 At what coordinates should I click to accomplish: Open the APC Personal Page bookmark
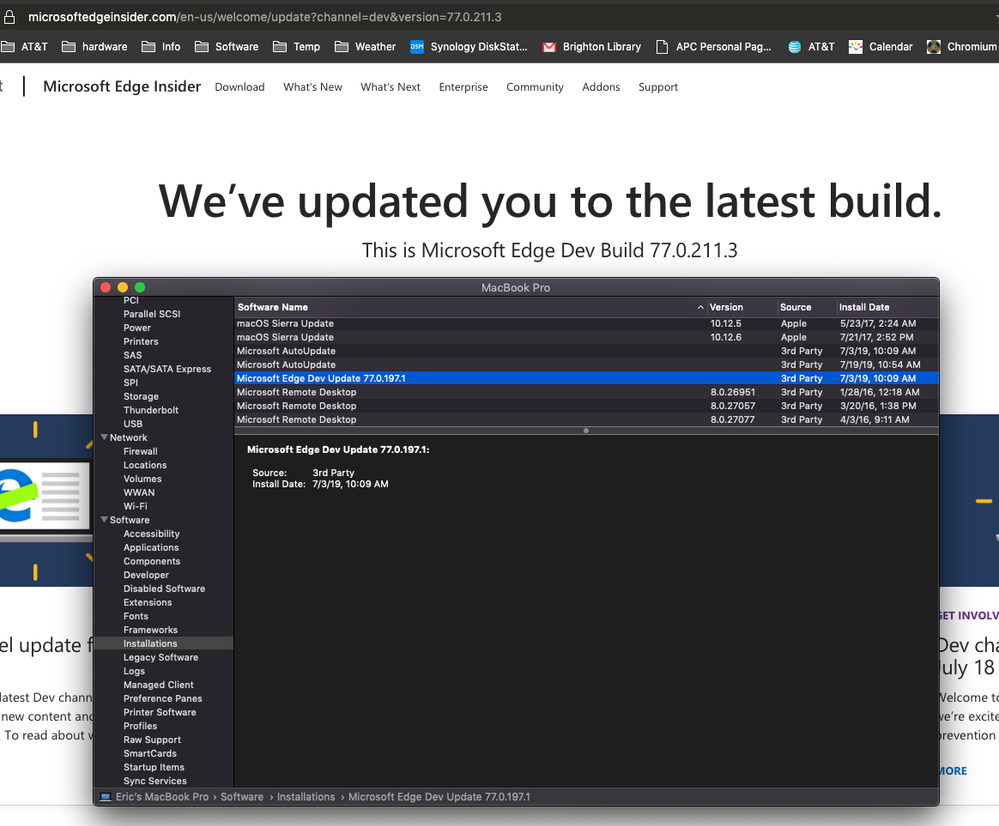713,47
